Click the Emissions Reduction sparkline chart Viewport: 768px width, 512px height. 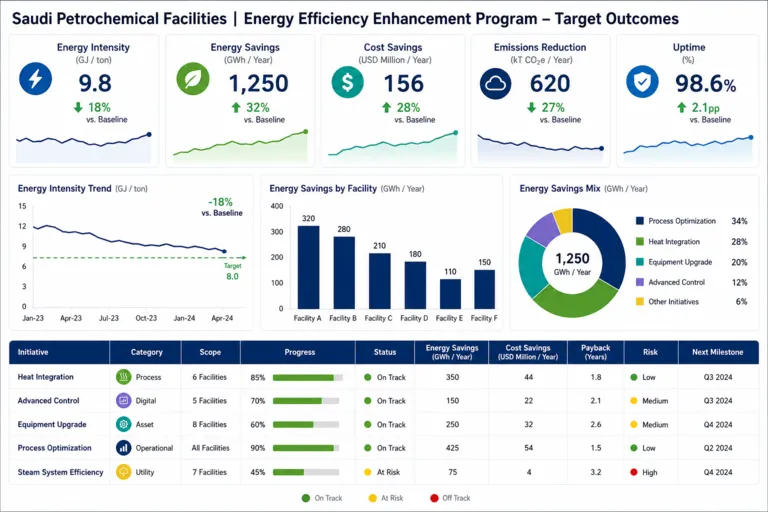click(x=540, y=148)
